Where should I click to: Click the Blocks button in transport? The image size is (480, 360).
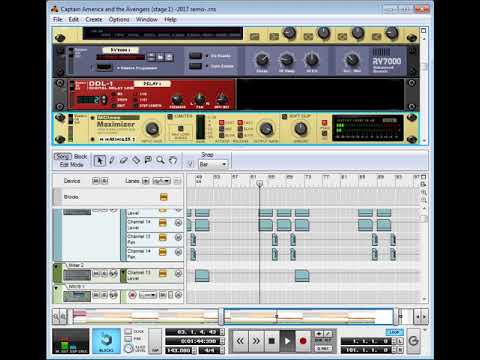pyautogui.click(x=106, y=341)
